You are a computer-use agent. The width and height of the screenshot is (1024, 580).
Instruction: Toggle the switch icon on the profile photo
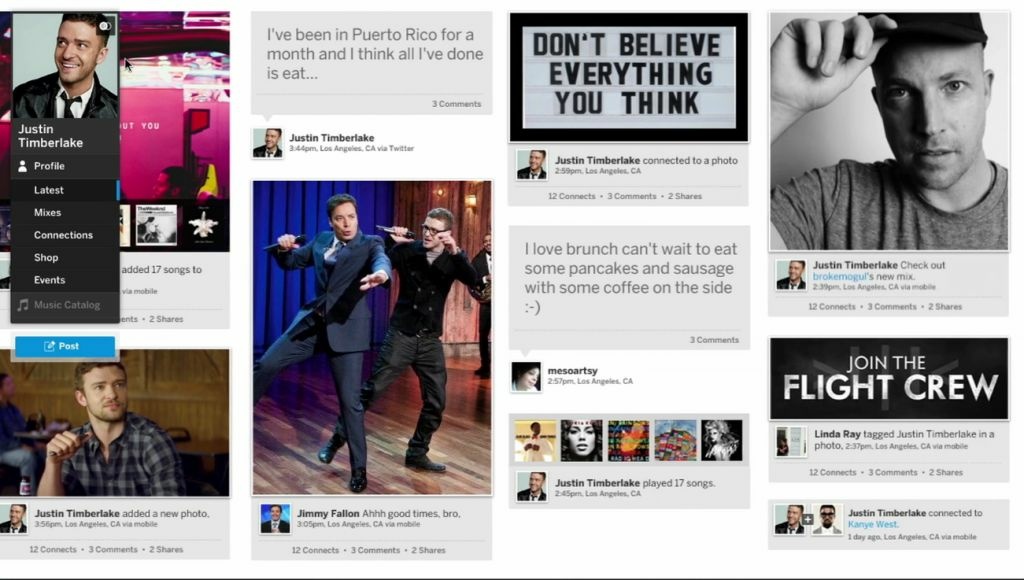tap(105, 26)
